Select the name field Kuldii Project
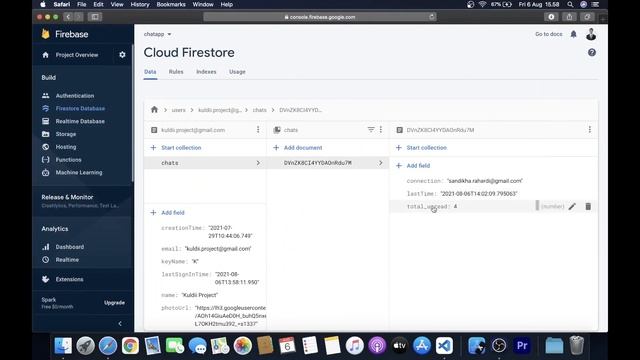Image resolution: width=640 pixels, height=360 pixels. pyautogui.click(x=189, y=295)
